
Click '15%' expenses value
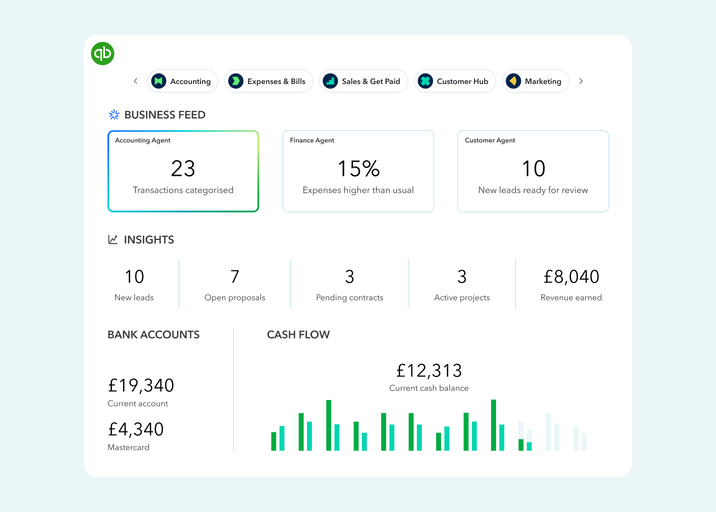pyautogui.click(x=358, y=169)
